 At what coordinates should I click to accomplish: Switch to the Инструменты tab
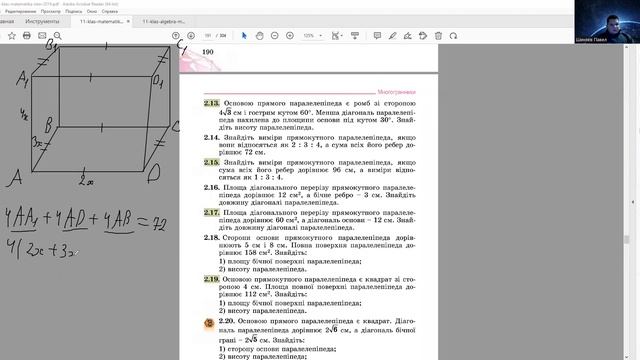click(x=42, y=21)
